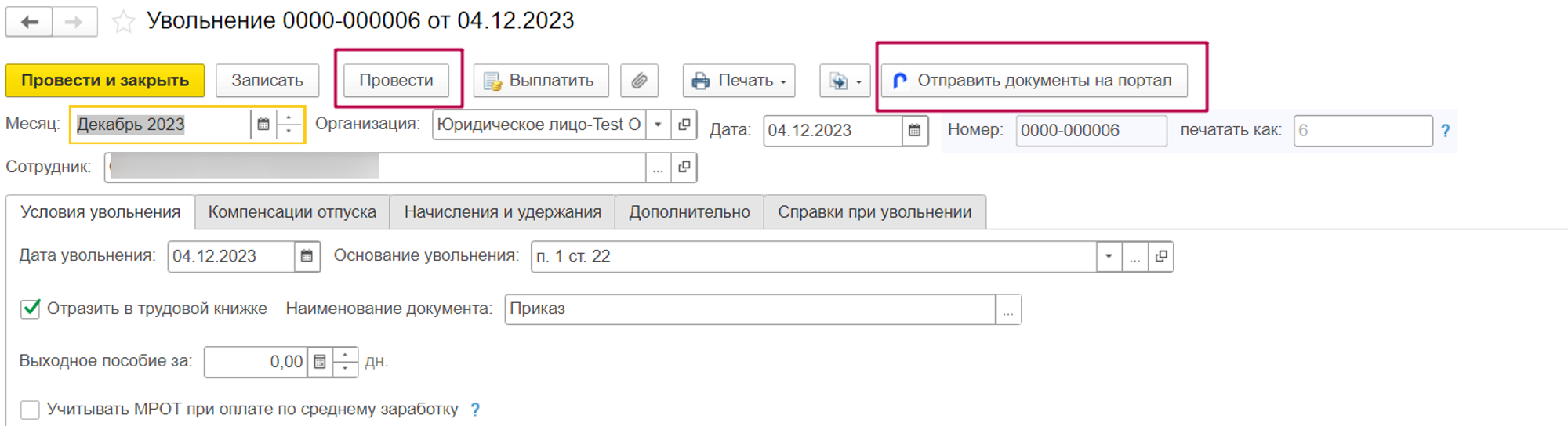This screenshot has width=1568, height=426.
Task: Click the Провести button
Action: (x=396, y=81)
